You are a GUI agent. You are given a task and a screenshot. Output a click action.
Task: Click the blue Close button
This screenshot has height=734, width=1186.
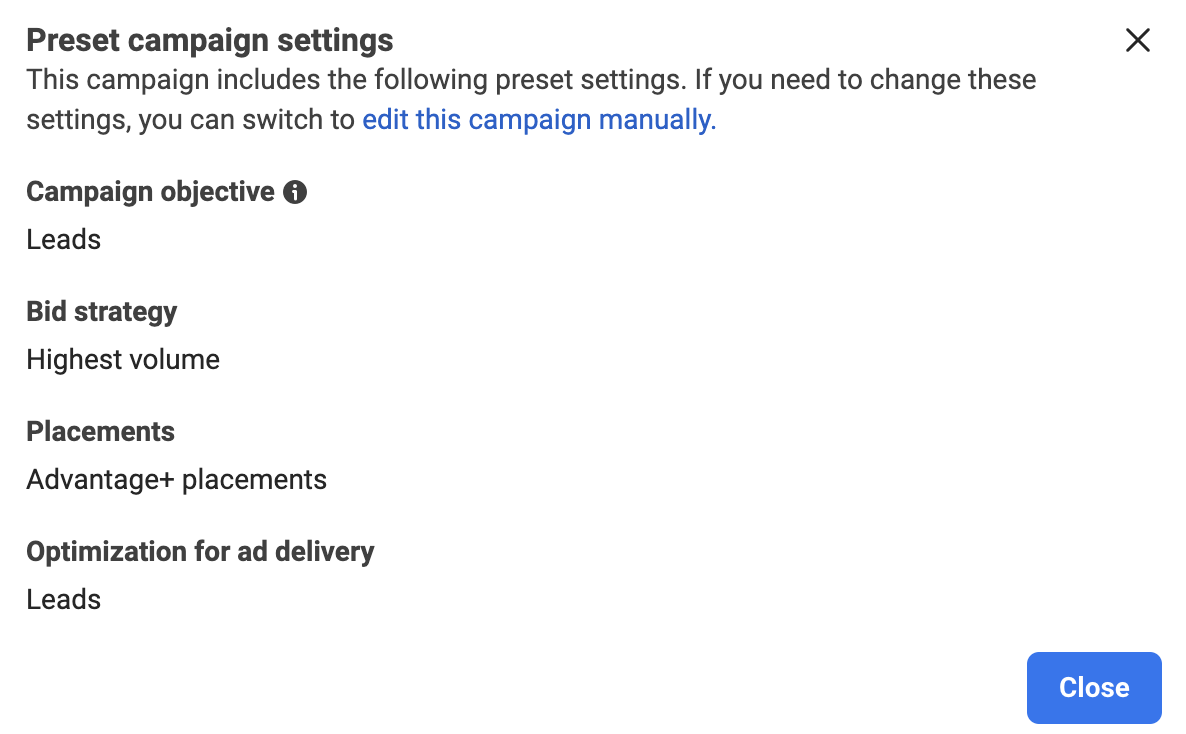(1094, 687)
